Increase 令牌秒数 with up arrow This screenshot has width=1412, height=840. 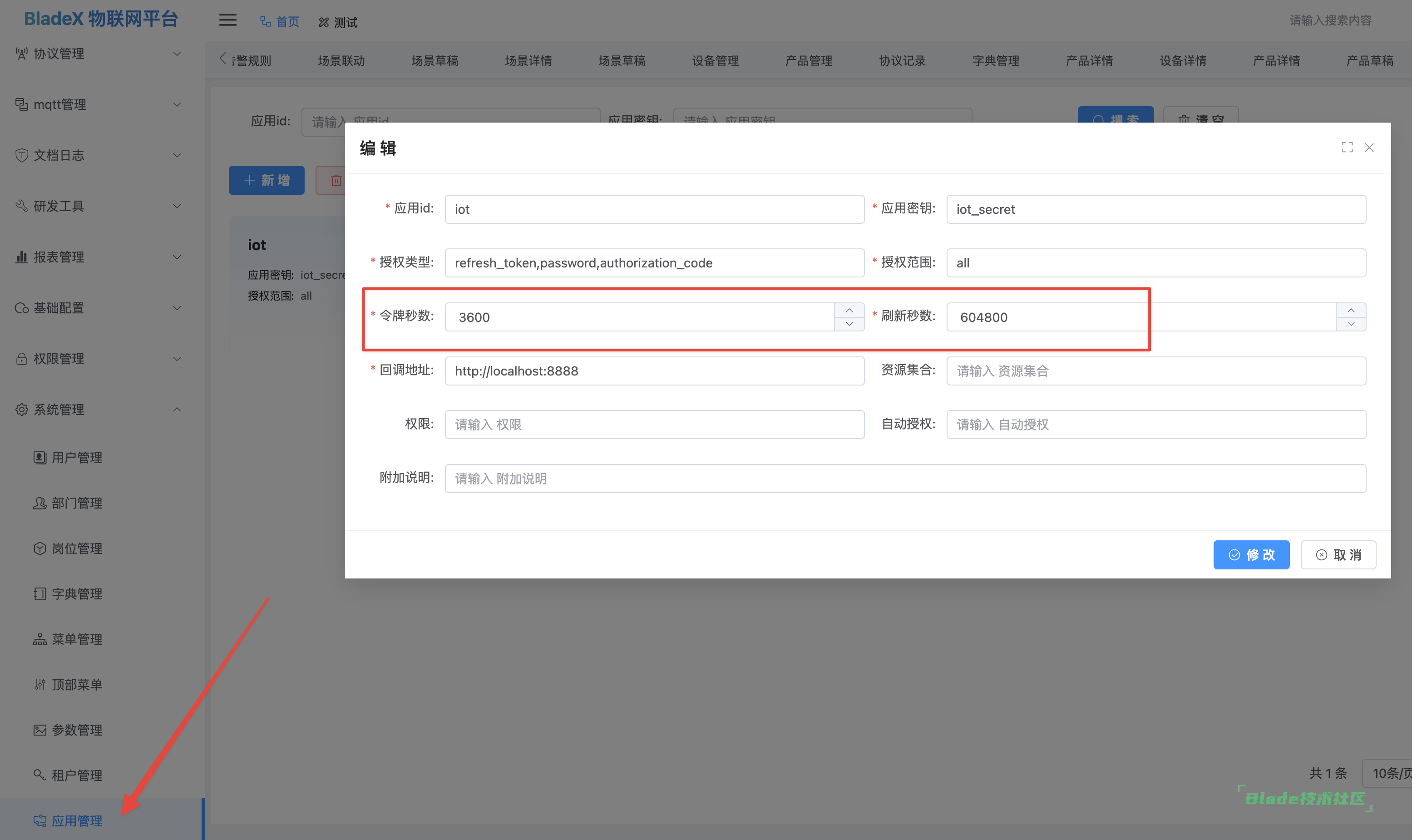tap(849, 310)
